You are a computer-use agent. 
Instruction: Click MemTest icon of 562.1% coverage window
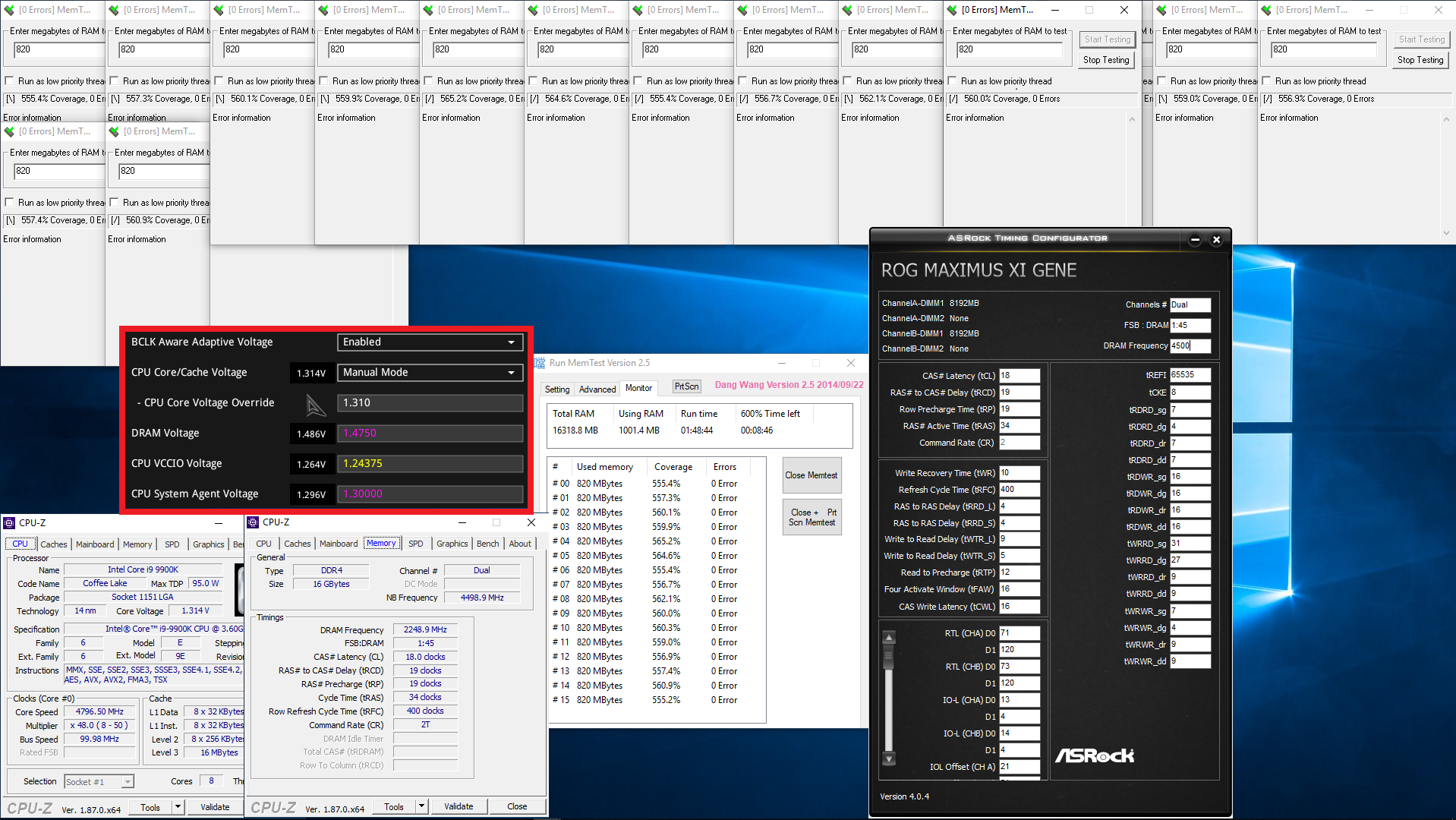(x=847, y=10)
